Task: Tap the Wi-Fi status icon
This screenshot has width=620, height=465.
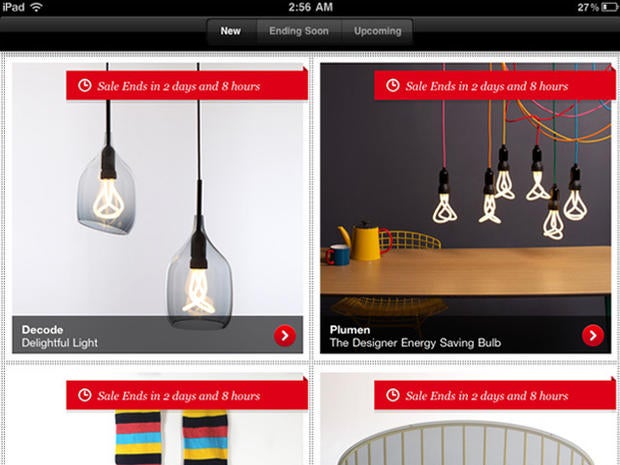Action: click(36, 7)
